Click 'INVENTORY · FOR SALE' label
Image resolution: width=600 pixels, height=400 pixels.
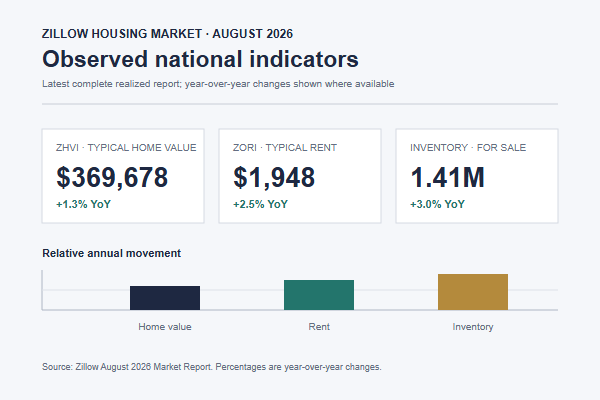coord(468,147)
